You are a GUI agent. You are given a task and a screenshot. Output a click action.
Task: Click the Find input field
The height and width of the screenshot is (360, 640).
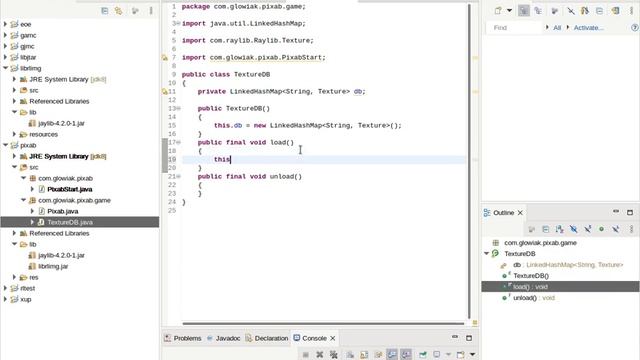coord(515,28)
